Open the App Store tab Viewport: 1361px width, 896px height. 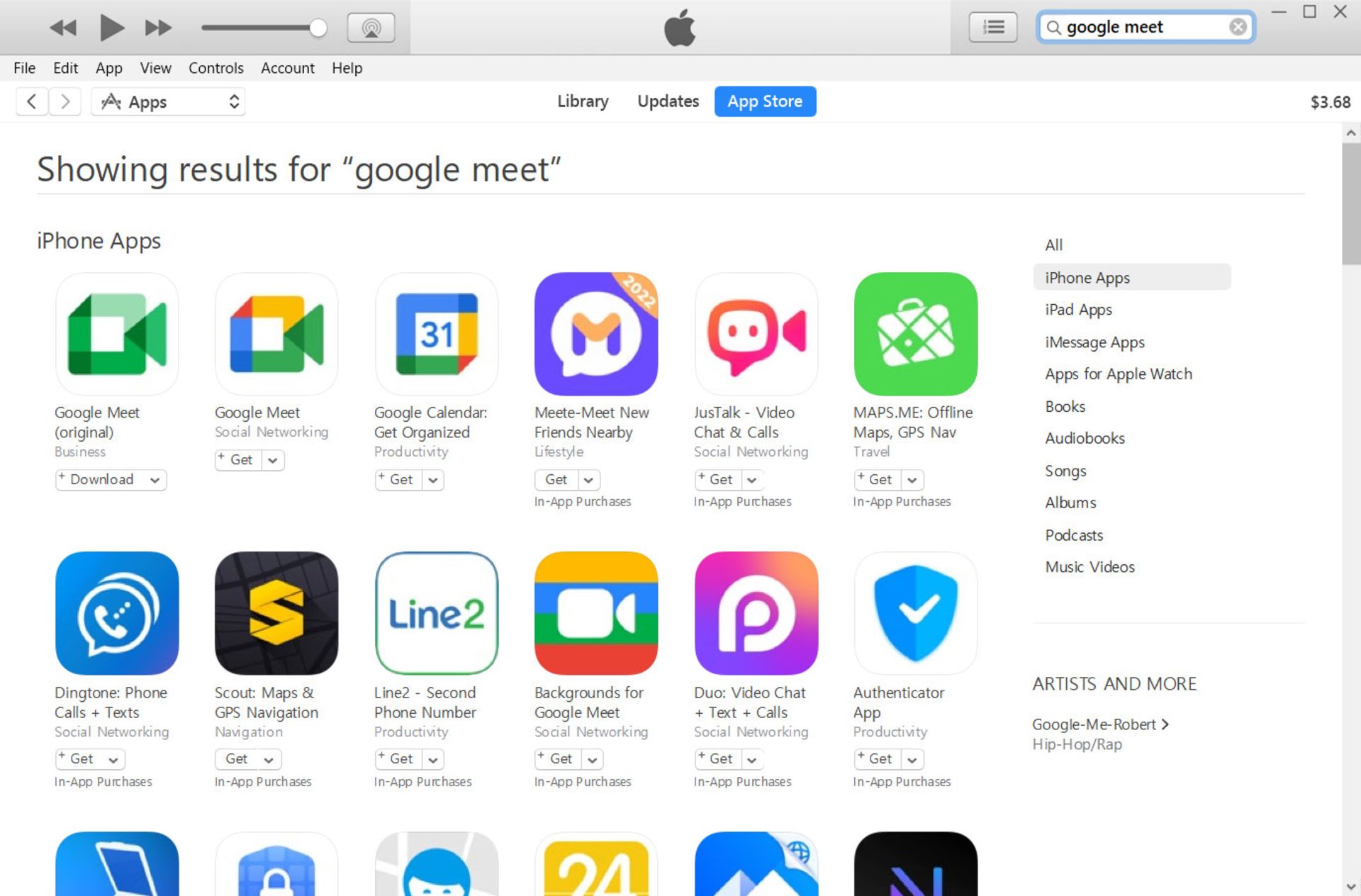(765, 101)
